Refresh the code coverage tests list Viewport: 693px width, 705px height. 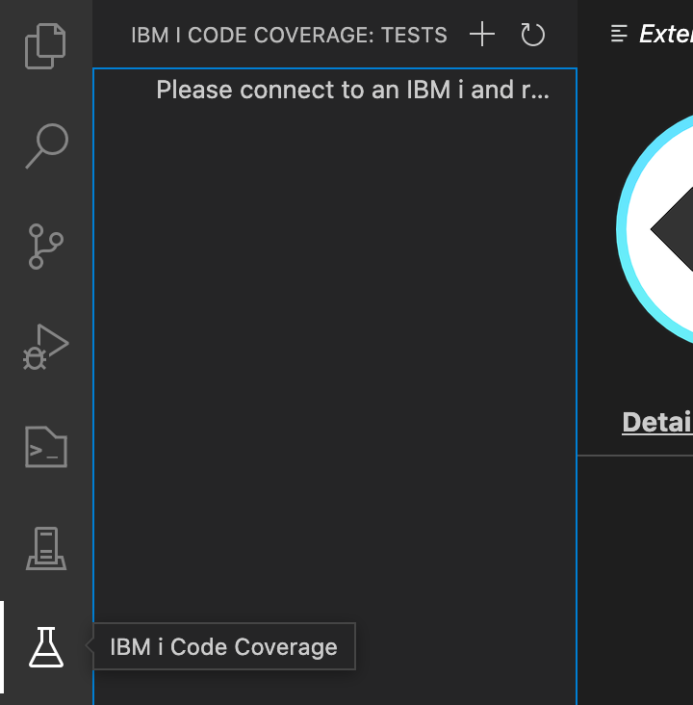533,34
